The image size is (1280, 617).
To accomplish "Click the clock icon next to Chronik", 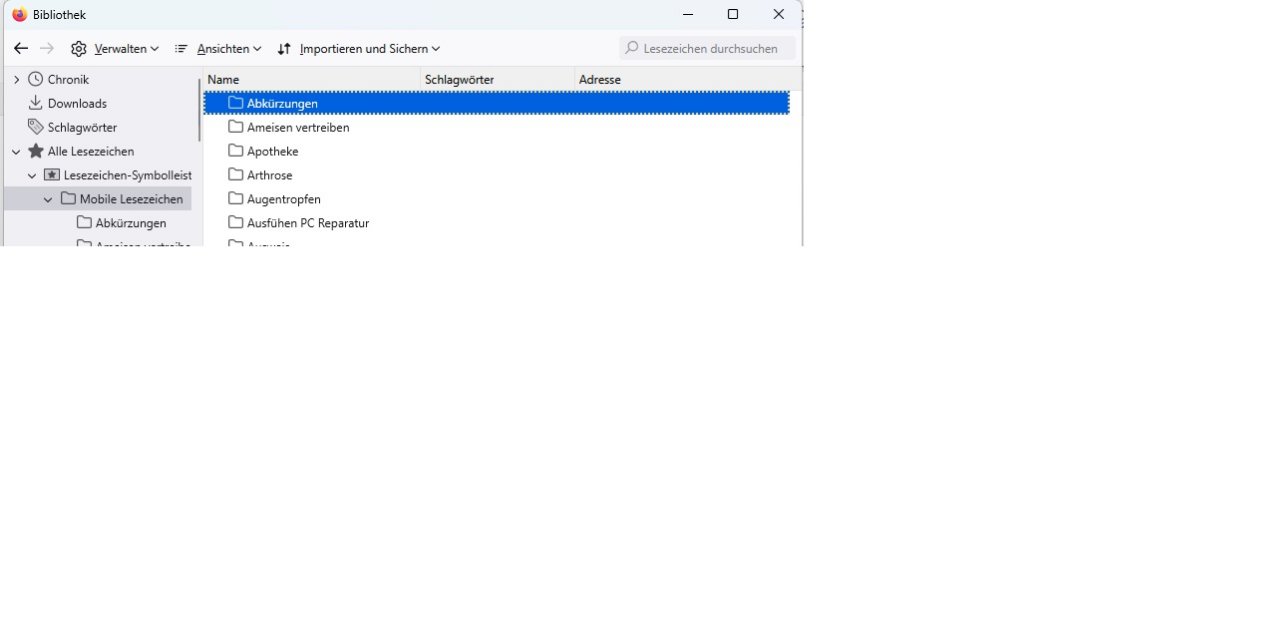I will (x=36, y=79).
